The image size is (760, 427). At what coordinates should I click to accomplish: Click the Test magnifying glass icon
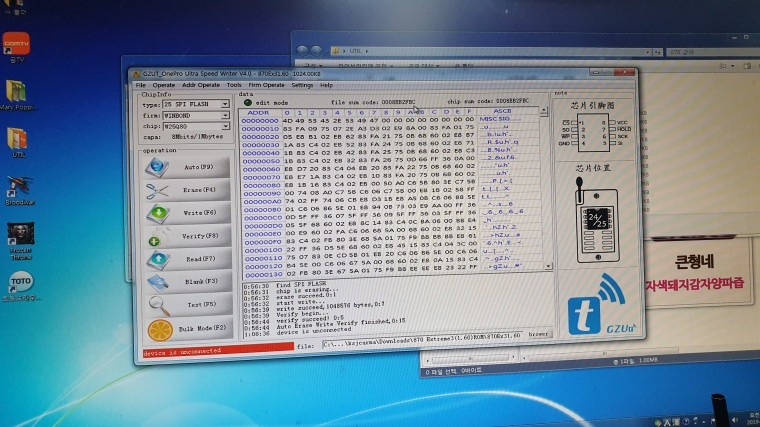pos(159,305)
